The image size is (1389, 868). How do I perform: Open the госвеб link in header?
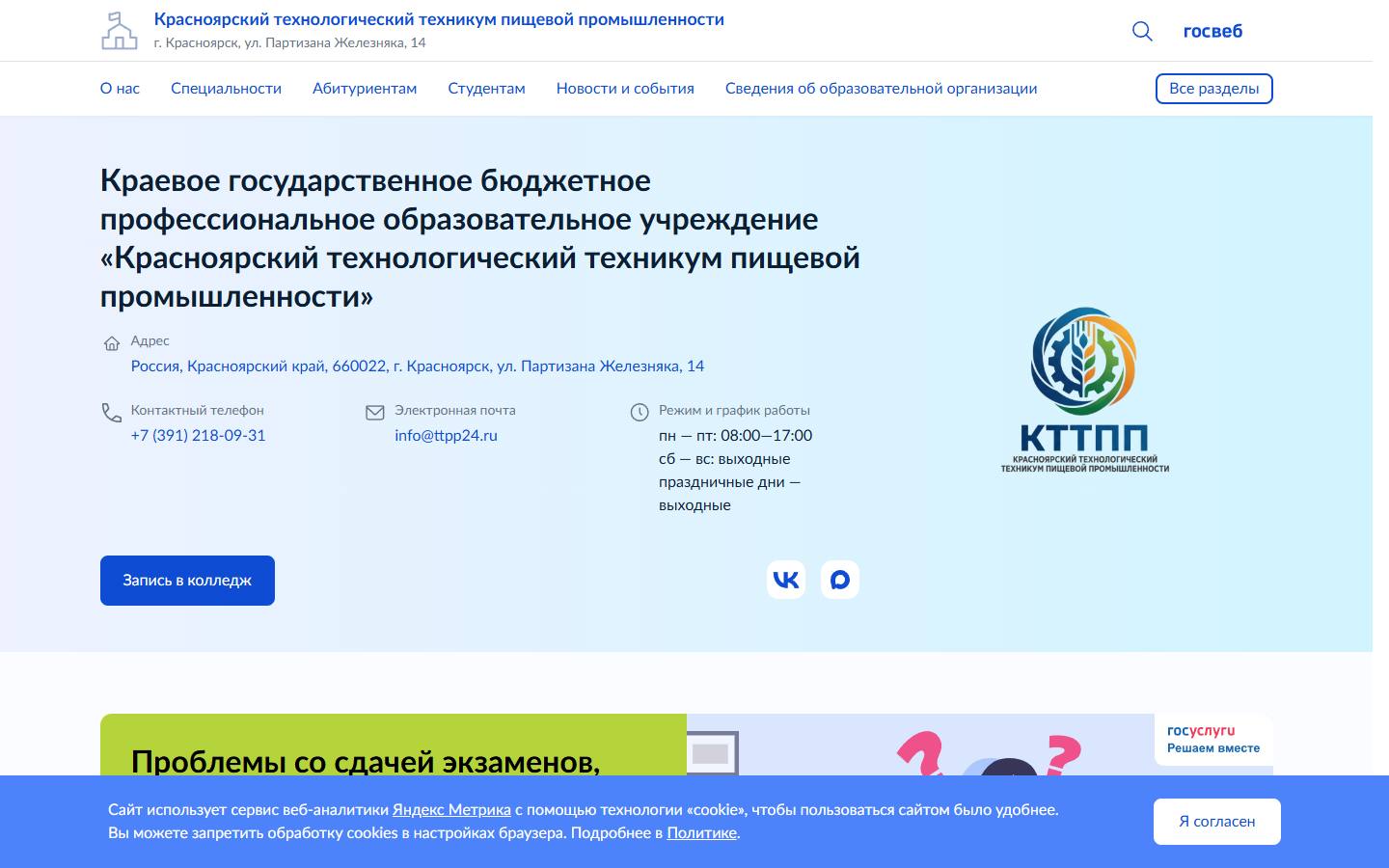coord(1212,31)
